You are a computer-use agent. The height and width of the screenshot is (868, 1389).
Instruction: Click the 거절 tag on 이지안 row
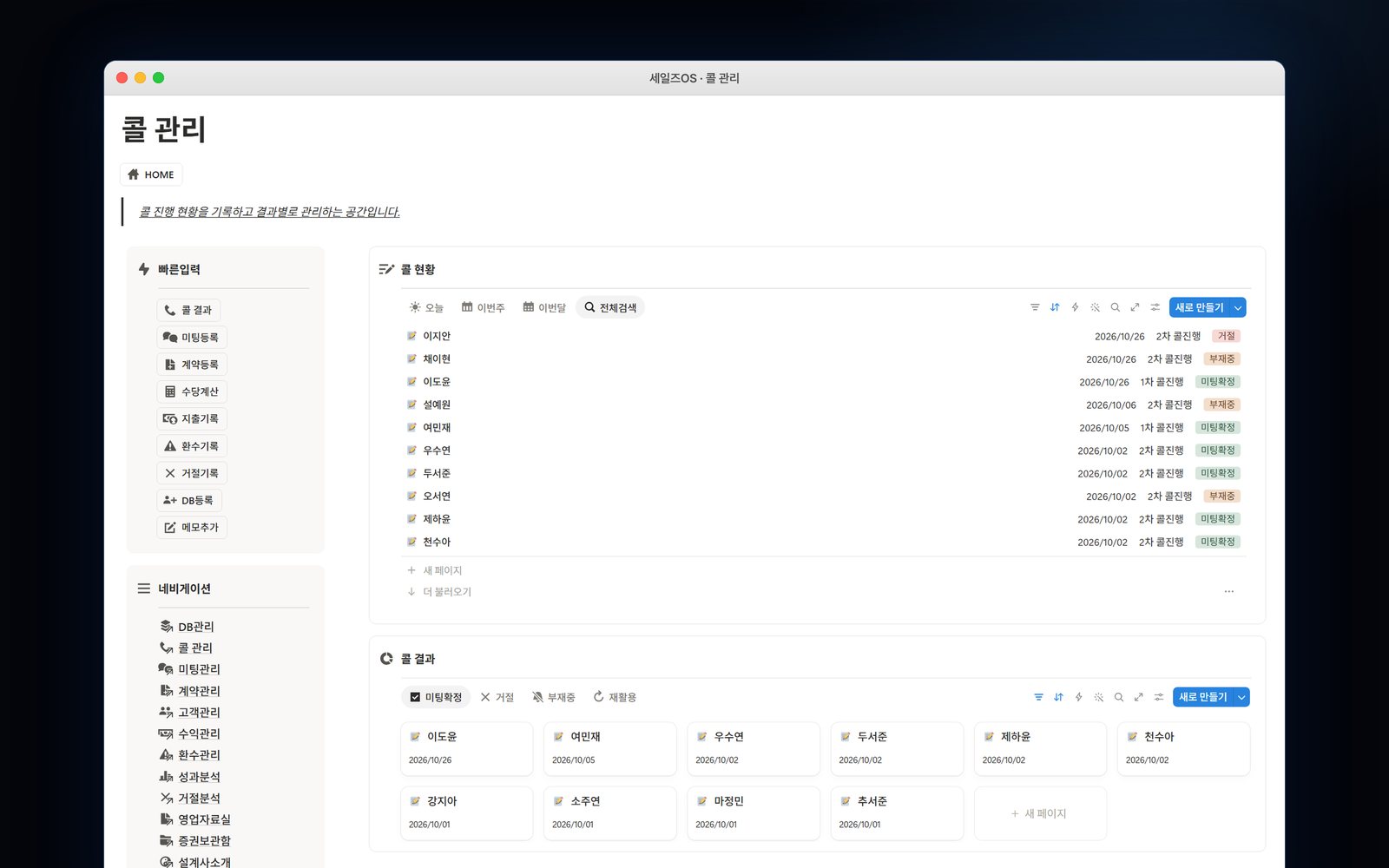tap(1227, 336)
